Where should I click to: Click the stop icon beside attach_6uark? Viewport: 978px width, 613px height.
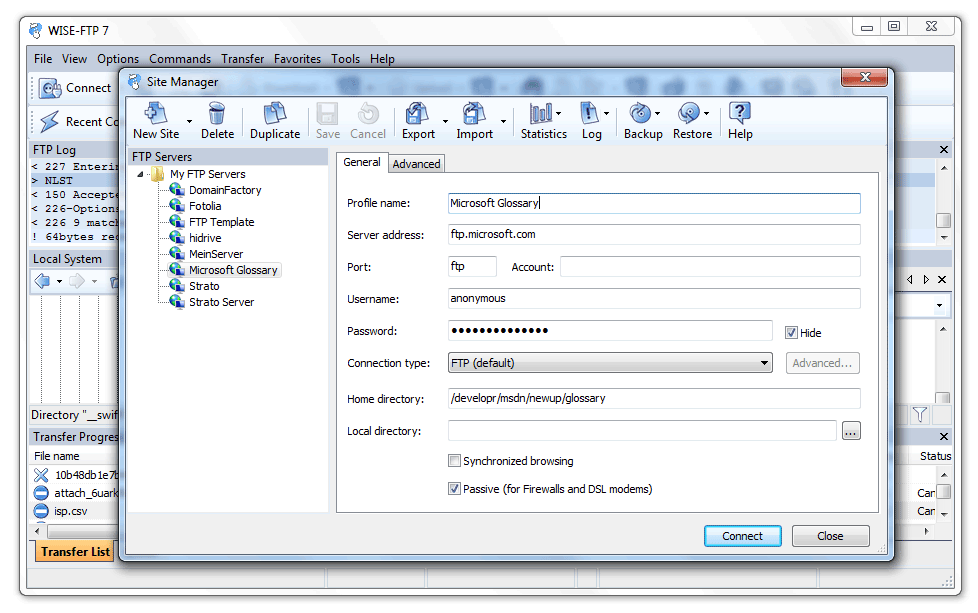coord(41,493)
